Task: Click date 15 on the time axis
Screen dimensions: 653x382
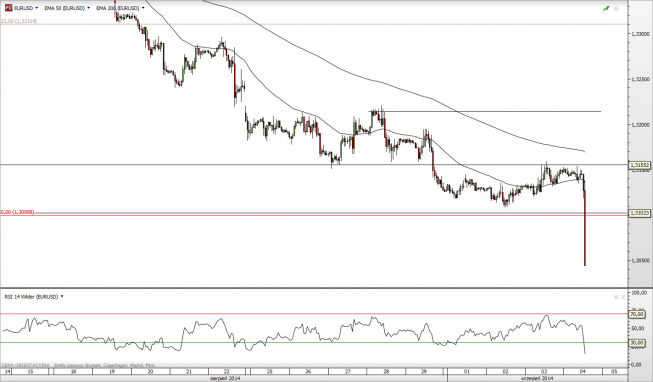Action: [30, 371]
